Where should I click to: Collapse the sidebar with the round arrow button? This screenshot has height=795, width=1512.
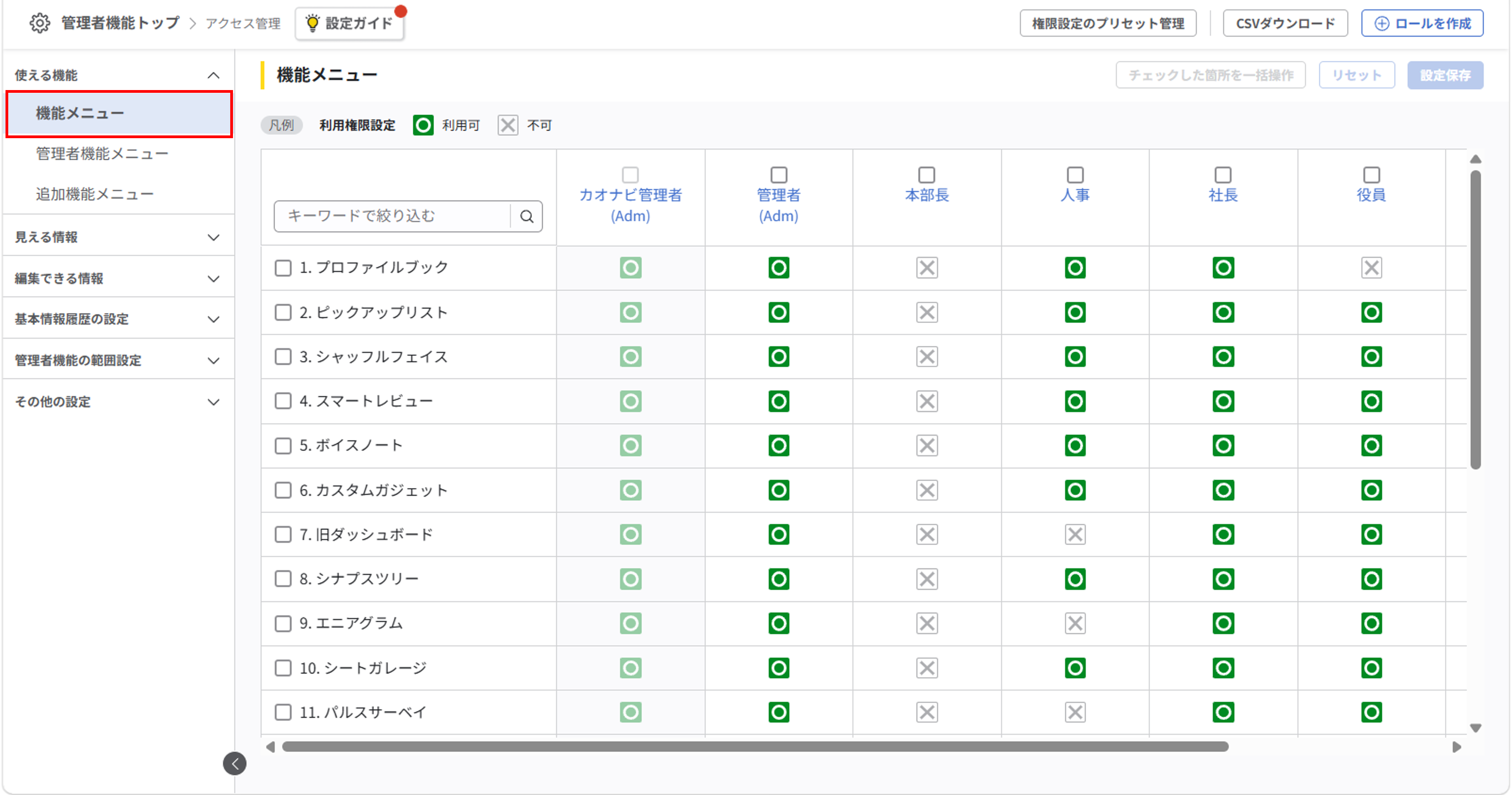[235, 763]
